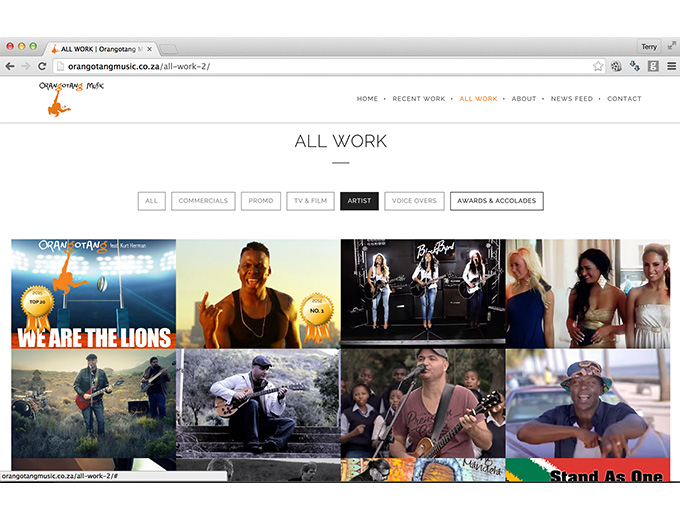Toggle fullscreen with the corner arrows icon
This screenshot has width=680, height=510.
[x=671, y=46]
